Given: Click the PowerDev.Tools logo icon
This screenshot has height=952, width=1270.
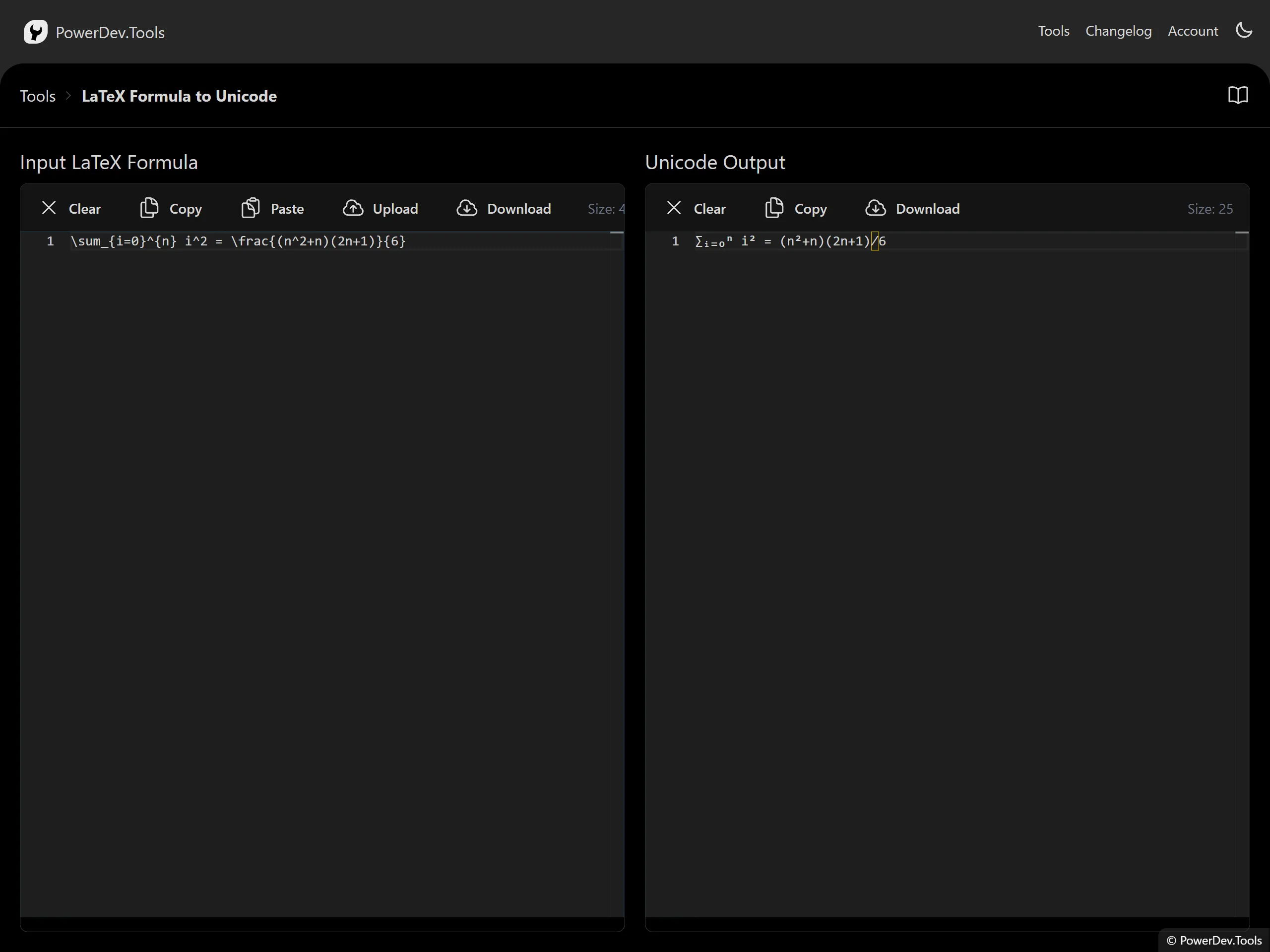Looking at the screenshot, I should tap(35, 32).
